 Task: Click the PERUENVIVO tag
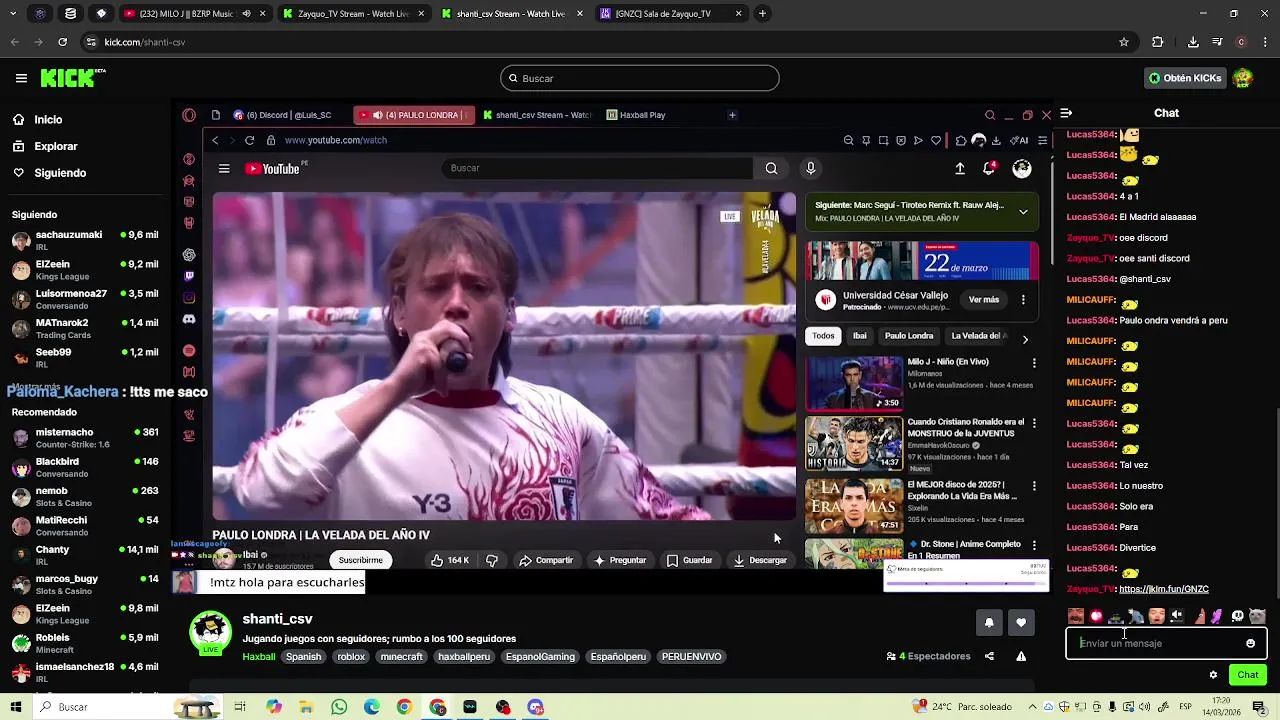point(691,657)
